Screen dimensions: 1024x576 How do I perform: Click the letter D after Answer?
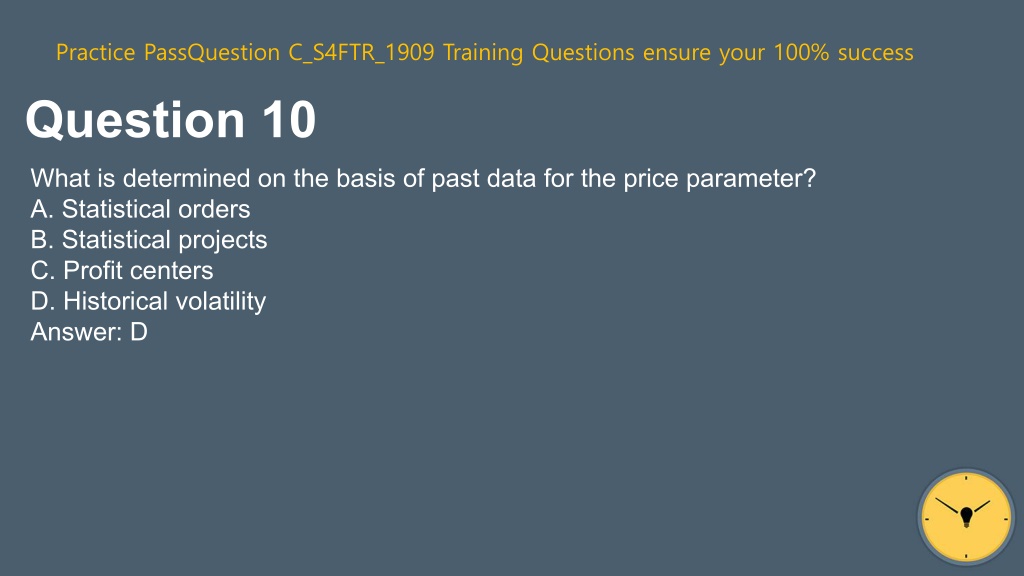coord(139,332)
